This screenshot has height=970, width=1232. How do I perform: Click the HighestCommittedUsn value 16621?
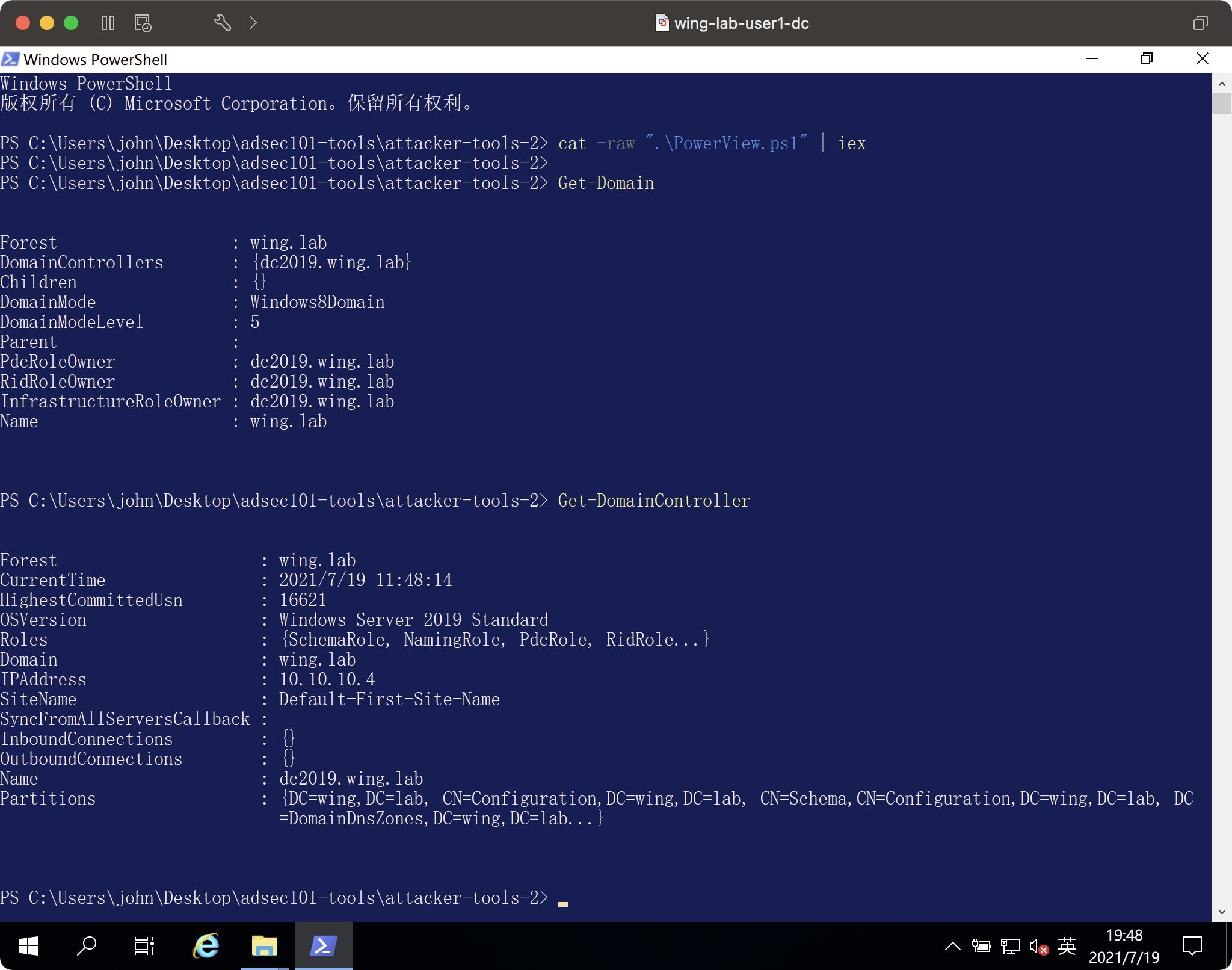[303, 600]
